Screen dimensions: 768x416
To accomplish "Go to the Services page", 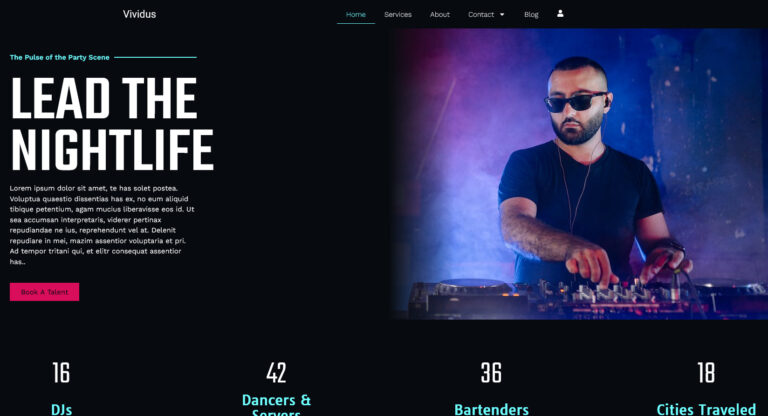I will (398, 15).
